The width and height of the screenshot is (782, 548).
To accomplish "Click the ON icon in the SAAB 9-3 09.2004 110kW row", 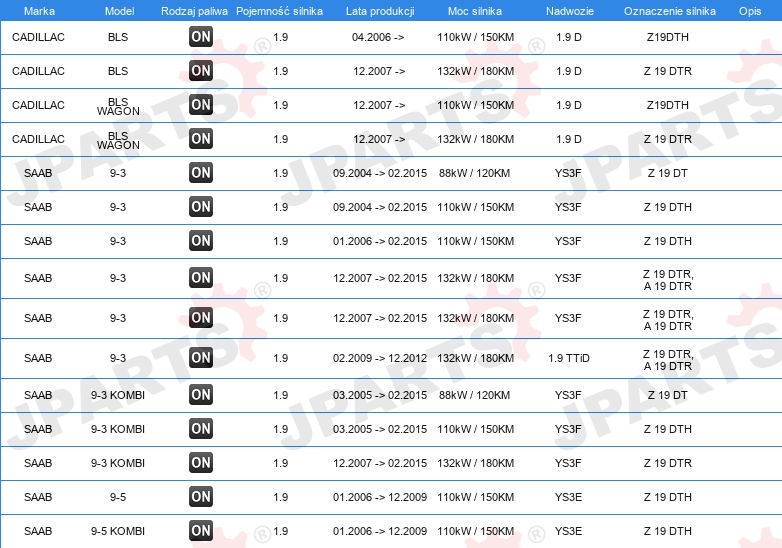I will pyautogui.click(x=201, y=206).
